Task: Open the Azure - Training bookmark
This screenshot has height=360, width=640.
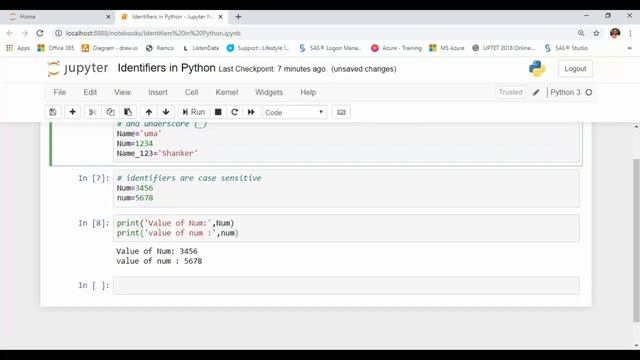Action: (396, 48)
